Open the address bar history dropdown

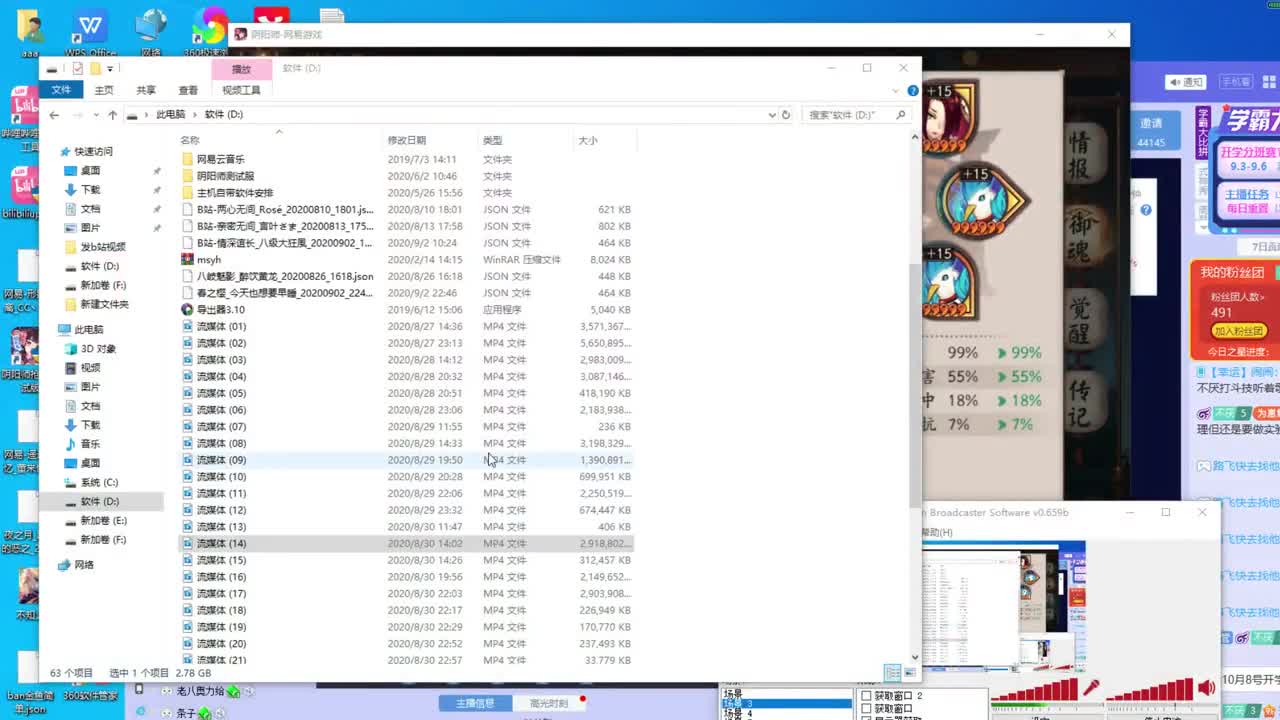pos(771,115)
